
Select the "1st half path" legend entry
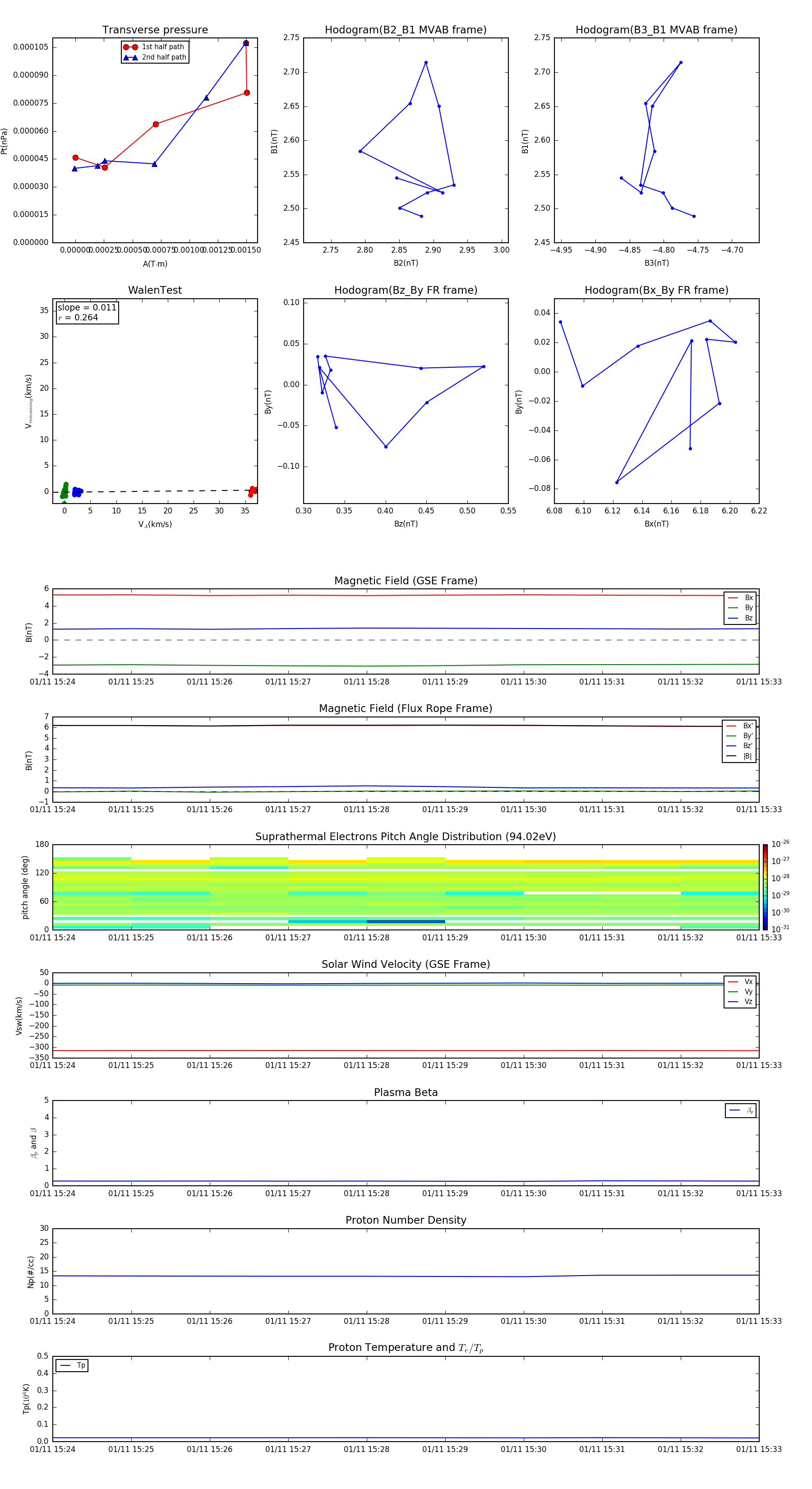154,47
